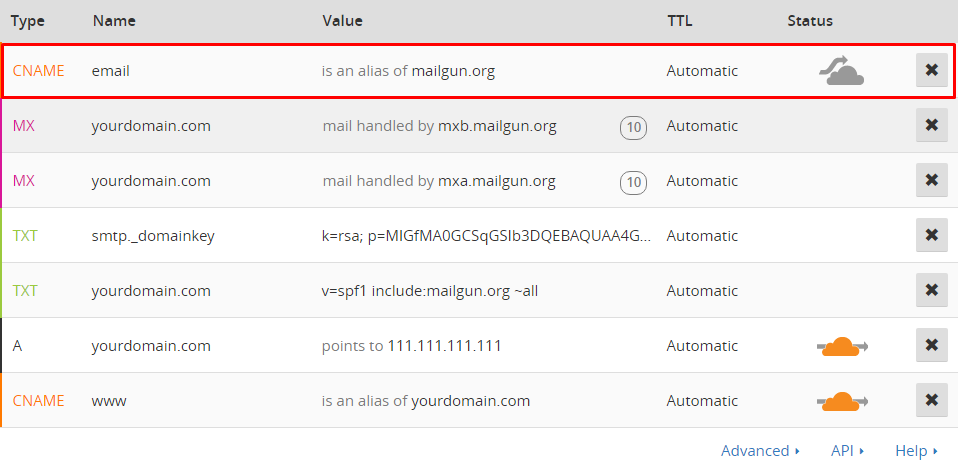
Task: Edit value 'points to 111.111.111.111'
Action: click(x=412, y=346)
